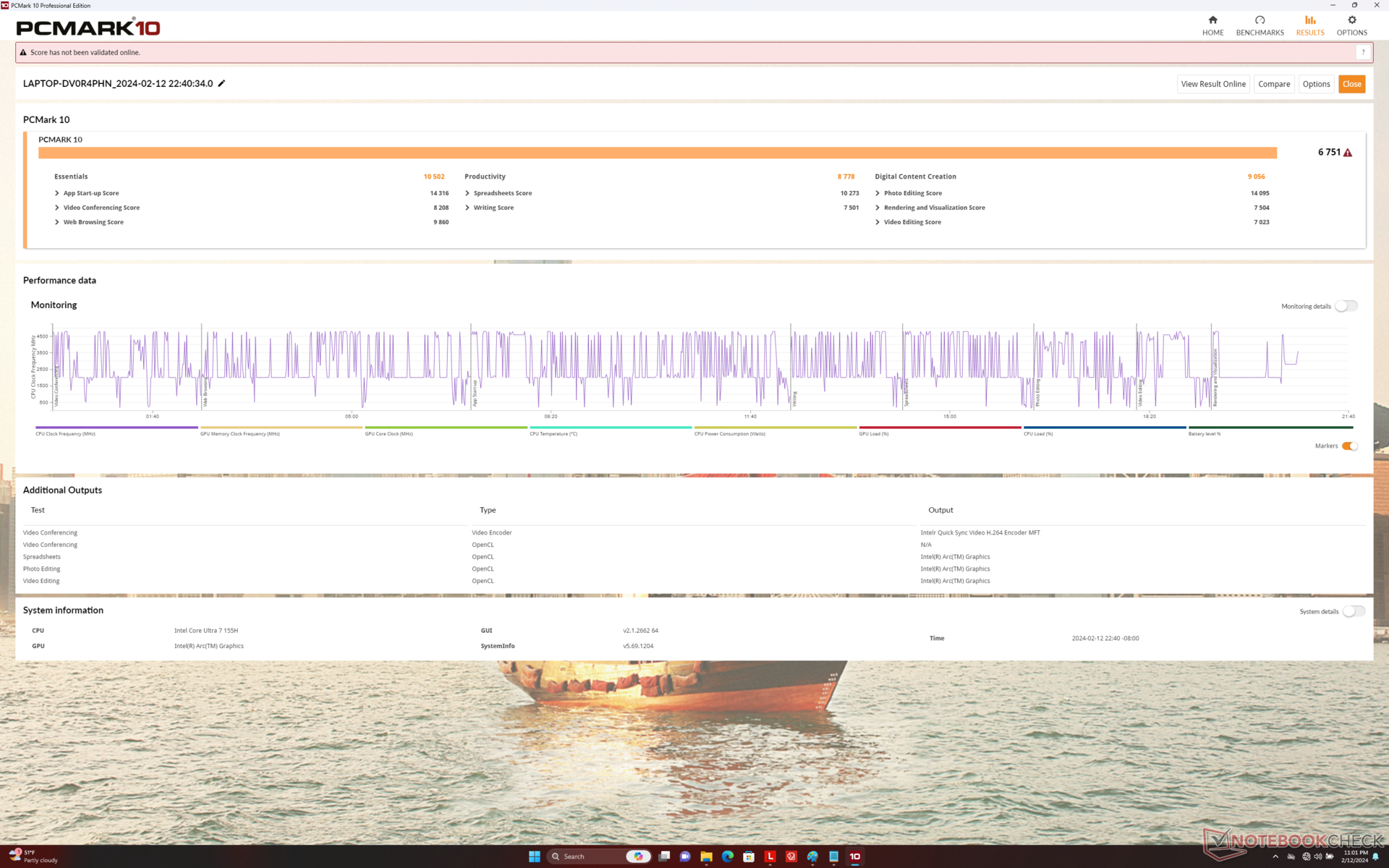Click the CPU Temperature legend color bar

click(610, 427)
